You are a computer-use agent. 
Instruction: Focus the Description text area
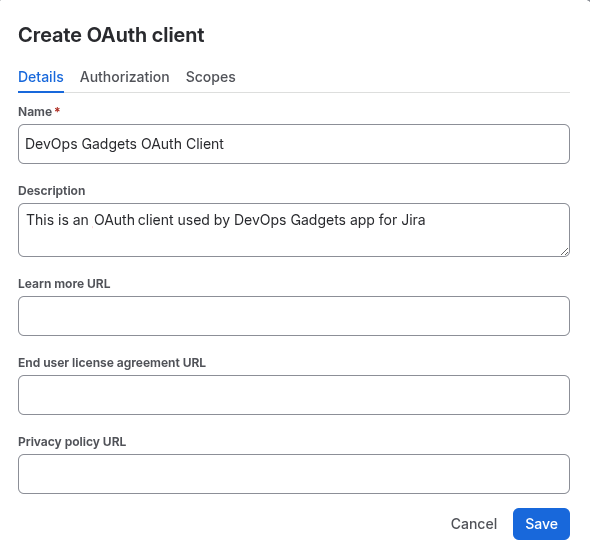(x=294, y=230)
